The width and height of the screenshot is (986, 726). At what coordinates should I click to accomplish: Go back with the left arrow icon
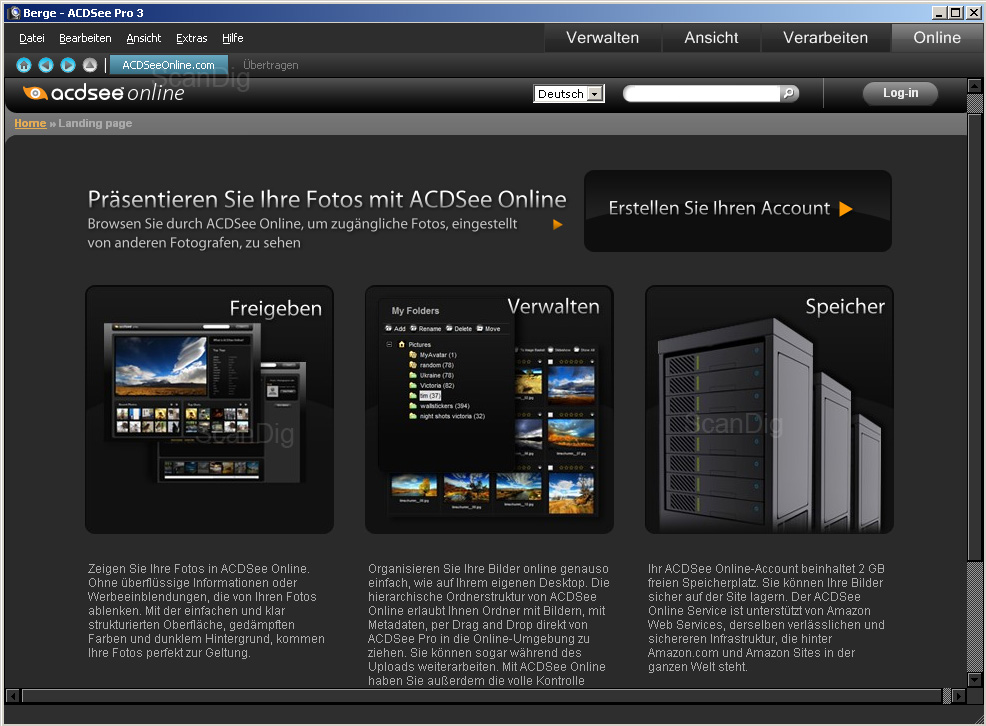[46, 65]
